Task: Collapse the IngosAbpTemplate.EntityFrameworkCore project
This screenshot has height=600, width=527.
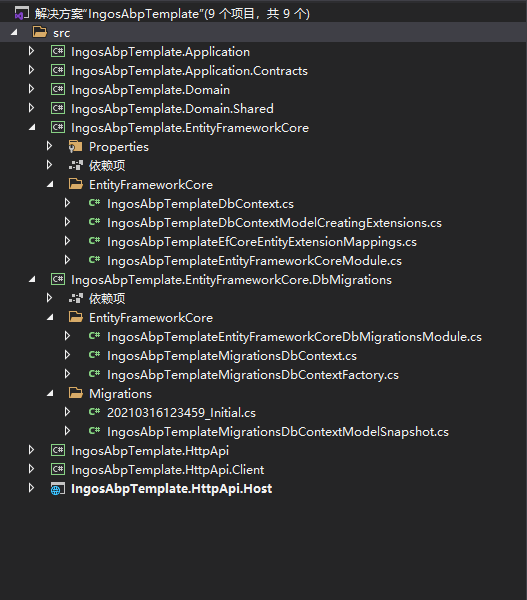Action: click(32, 127)
